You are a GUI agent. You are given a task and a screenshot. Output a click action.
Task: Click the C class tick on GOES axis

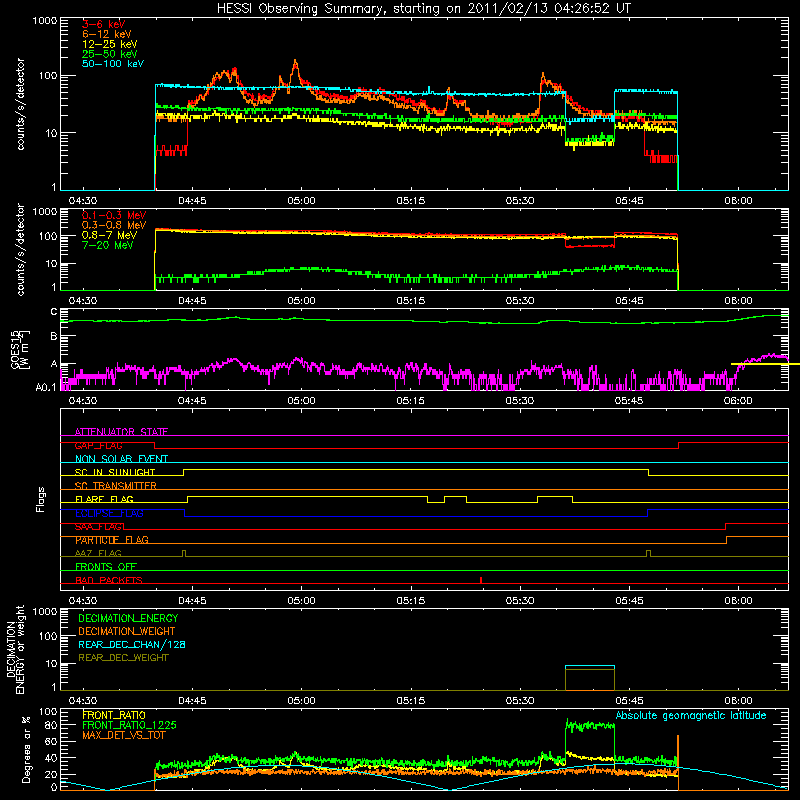[54, 312]
